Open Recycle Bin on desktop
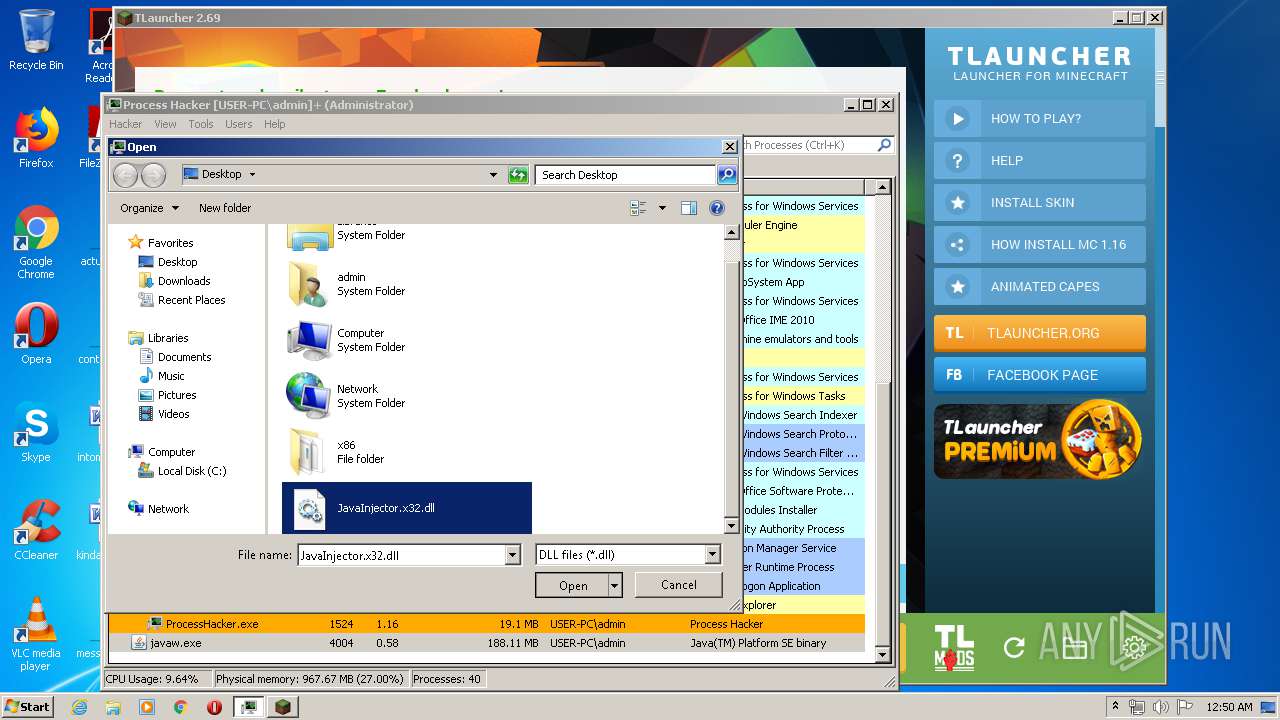 [36, 40]
